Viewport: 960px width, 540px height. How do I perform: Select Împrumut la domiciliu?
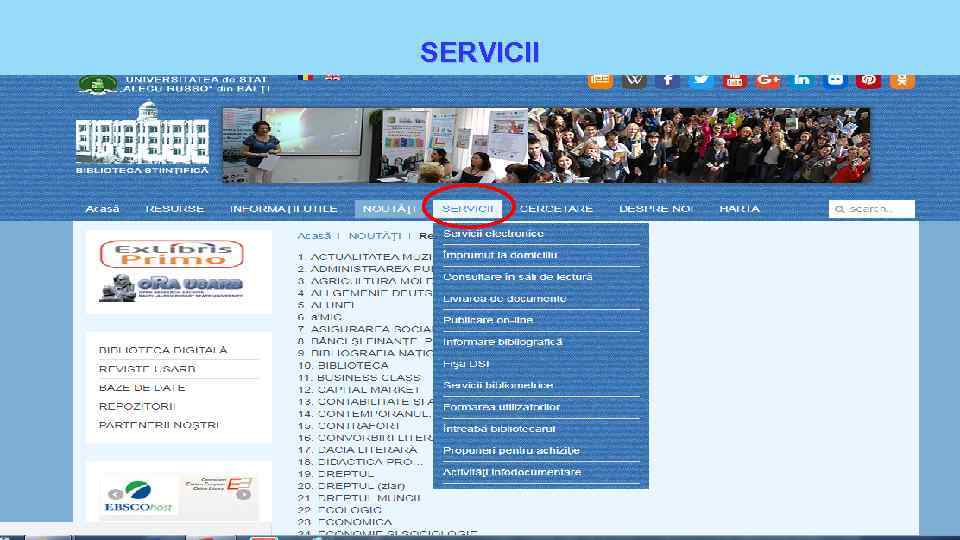coord(500,255)
